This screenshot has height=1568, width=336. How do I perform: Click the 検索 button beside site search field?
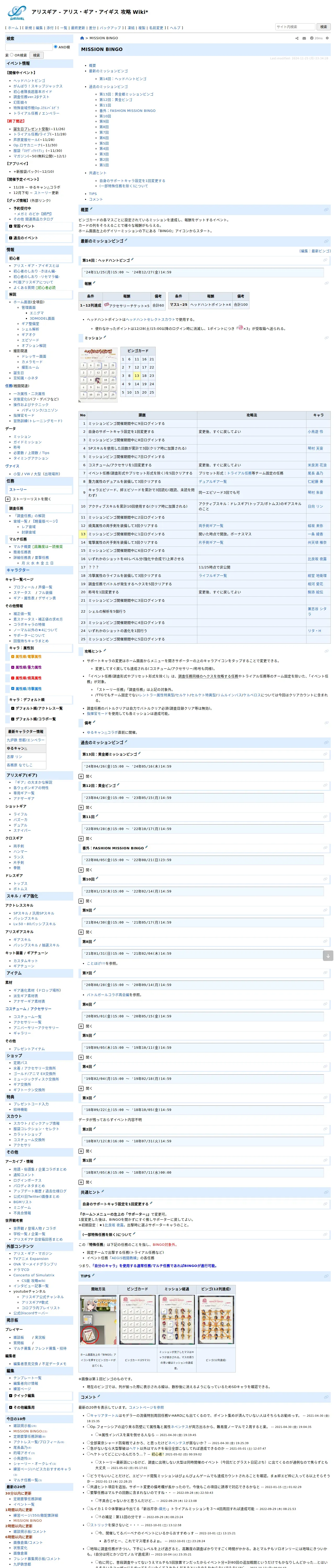(324, 27)
